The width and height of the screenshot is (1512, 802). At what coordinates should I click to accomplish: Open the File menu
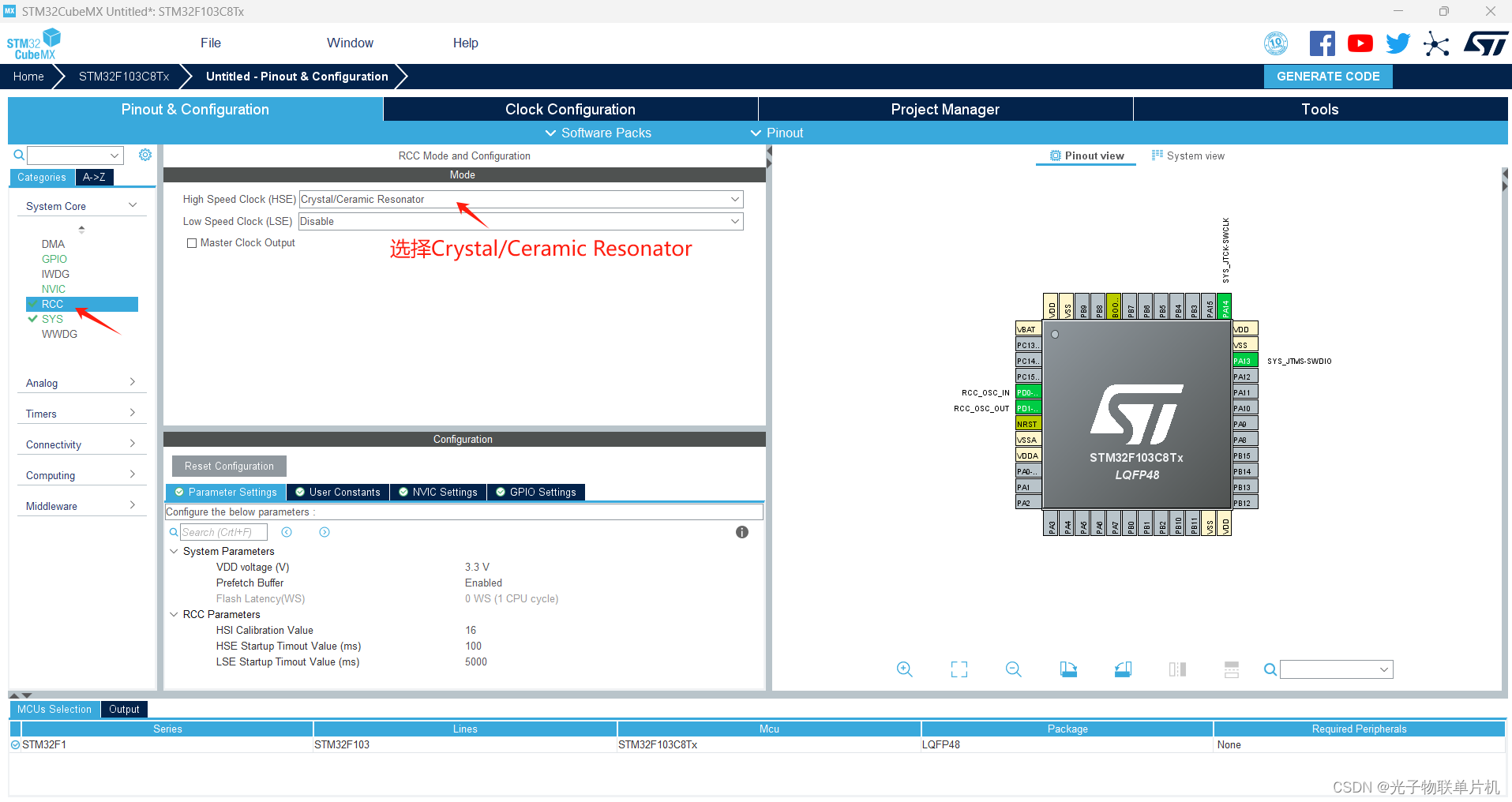pos(211,43)
